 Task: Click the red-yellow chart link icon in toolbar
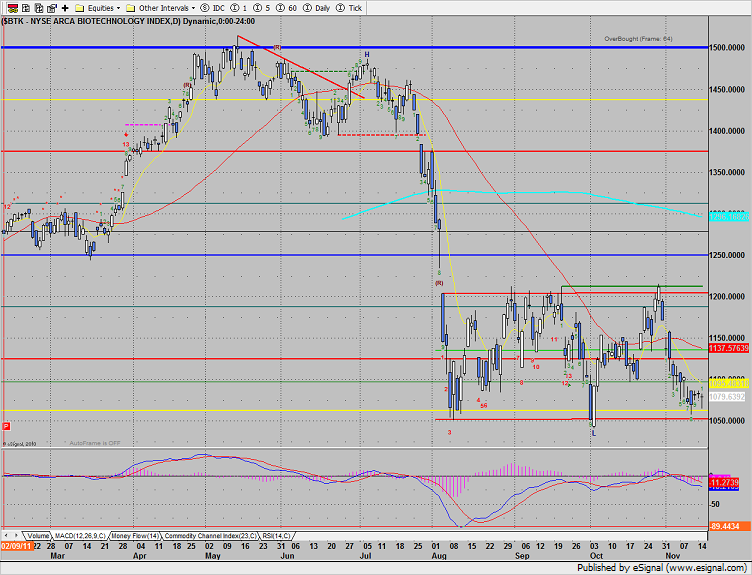coord(13,8)
